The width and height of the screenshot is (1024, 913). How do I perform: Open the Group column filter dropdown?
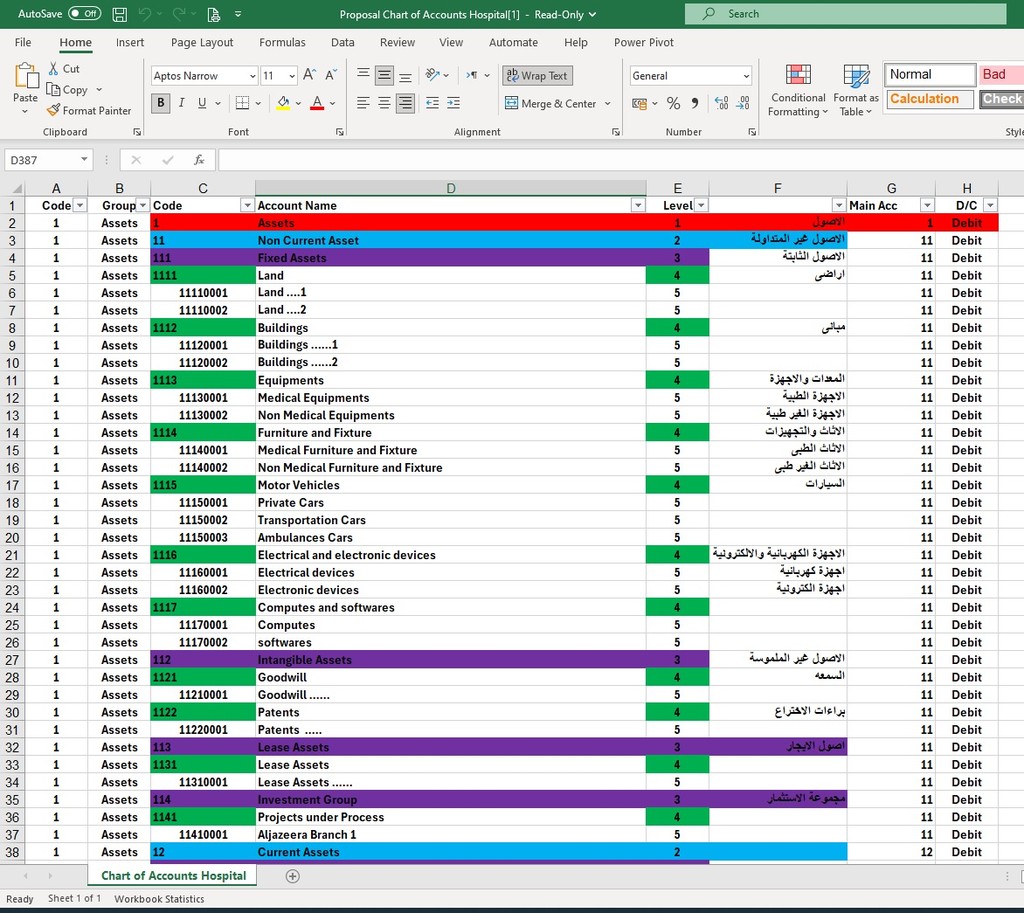click(142, 206)
